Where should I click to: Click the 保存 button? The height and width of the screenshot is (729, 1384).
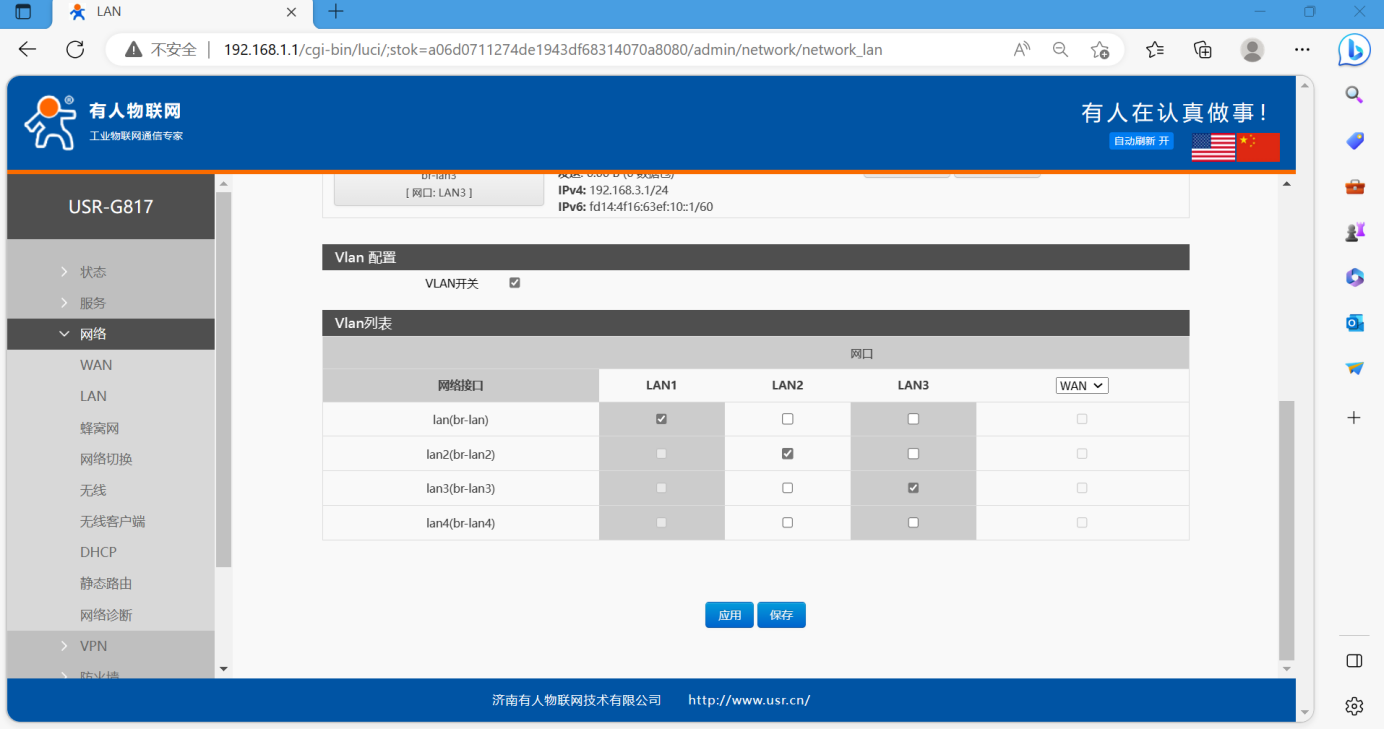point(781,615)
